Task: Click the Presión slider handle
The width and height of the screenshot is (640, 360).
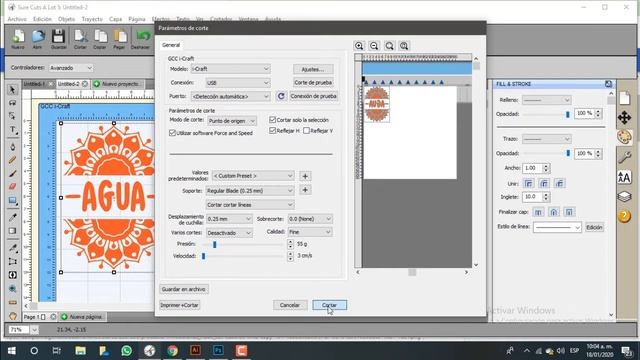Action: pyautogui.click(x=214, y=244)
